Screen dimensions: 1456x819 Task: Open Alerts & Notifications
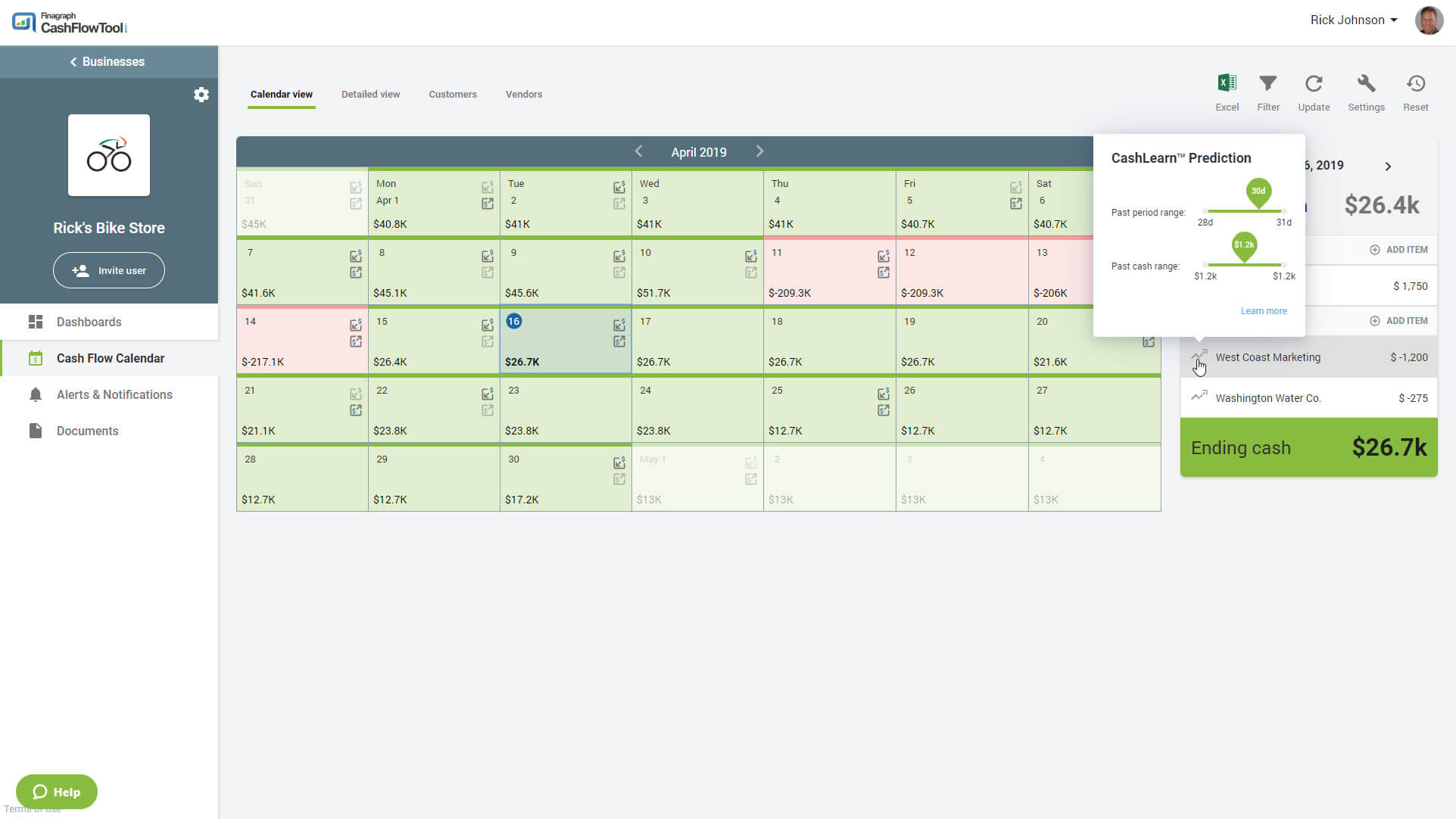coord(109,394)
